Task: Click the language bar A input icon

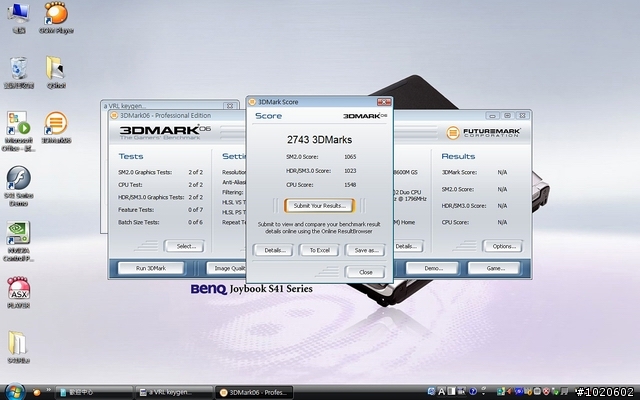Action: pos(441,392)
